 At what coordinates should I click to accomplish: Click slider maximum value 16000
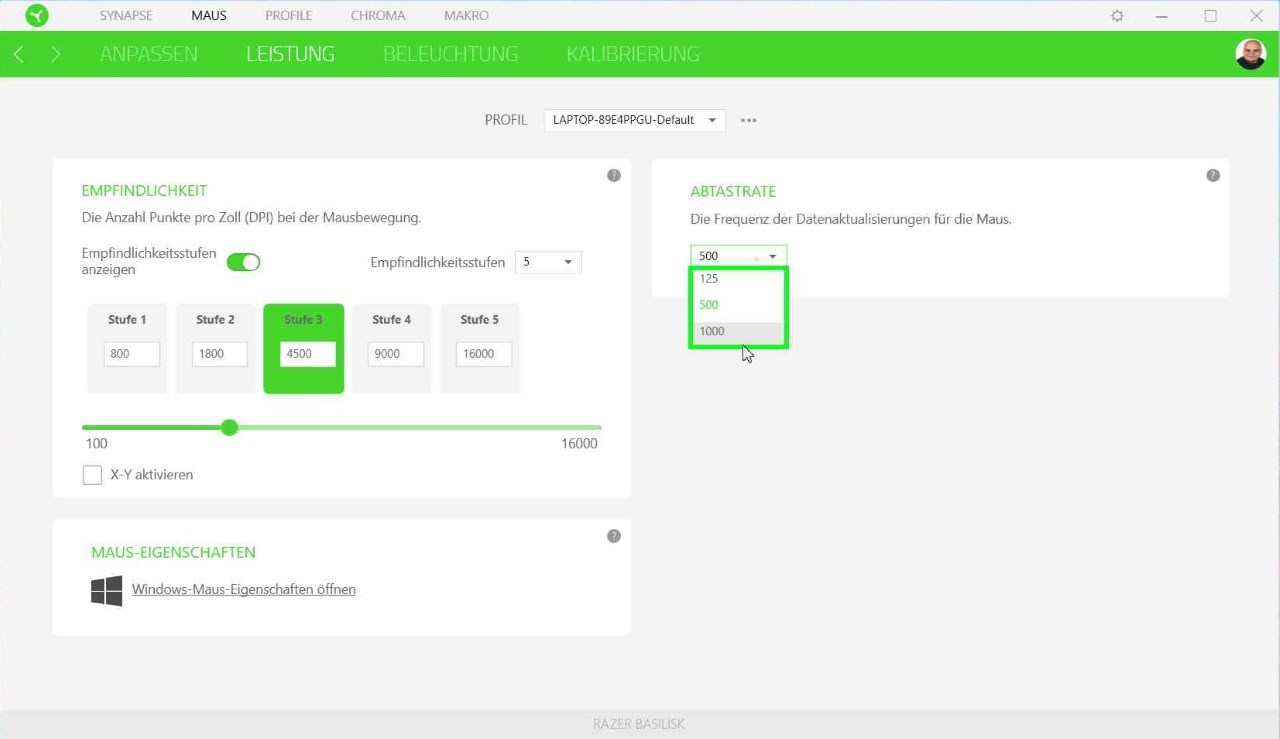coord(579,444)
